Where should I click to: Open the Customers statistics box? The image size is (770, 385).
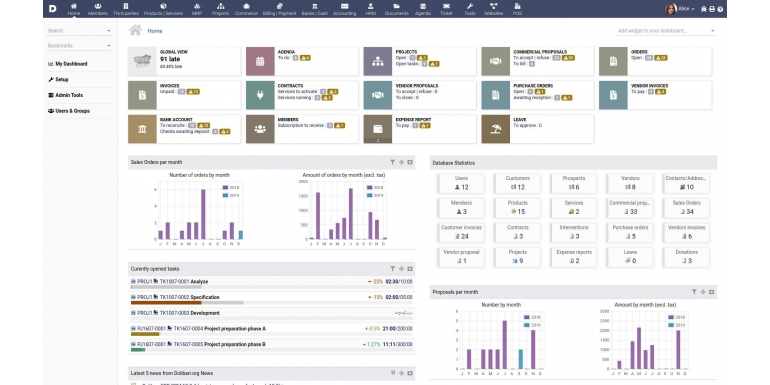518,183
